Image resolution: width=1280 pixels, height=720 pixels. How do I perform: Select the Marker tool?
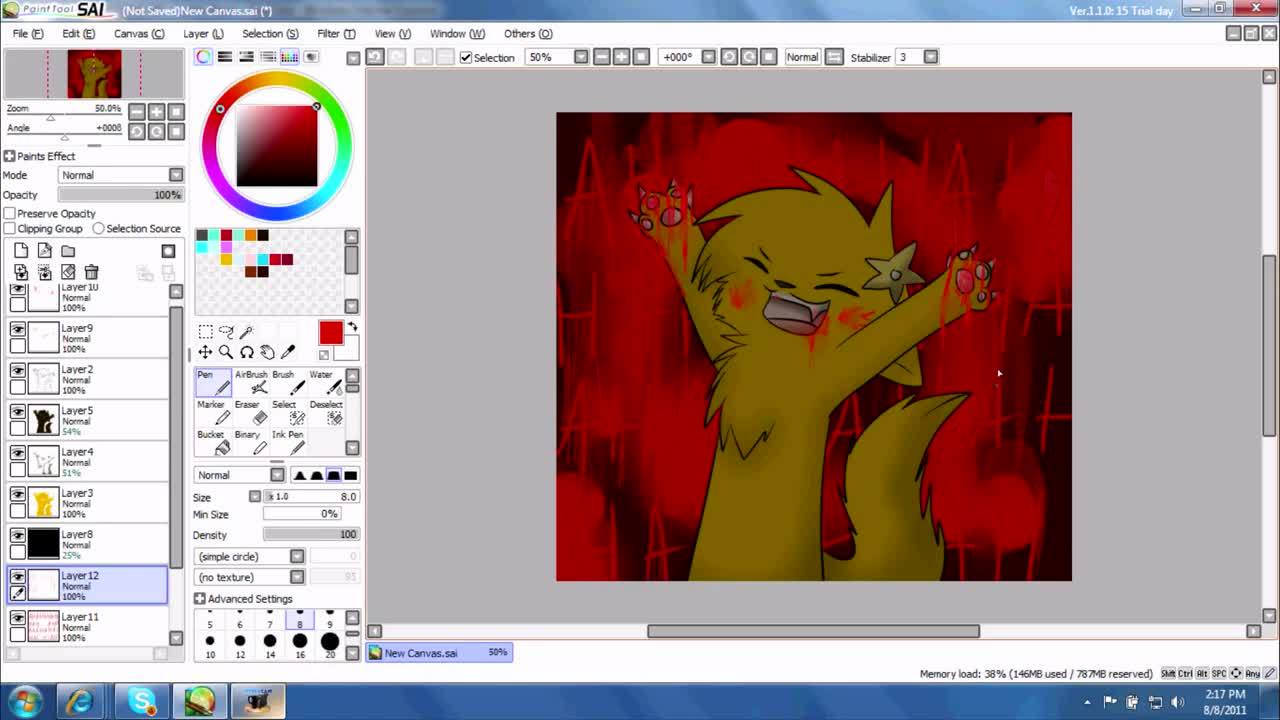[x=213, y=413]
